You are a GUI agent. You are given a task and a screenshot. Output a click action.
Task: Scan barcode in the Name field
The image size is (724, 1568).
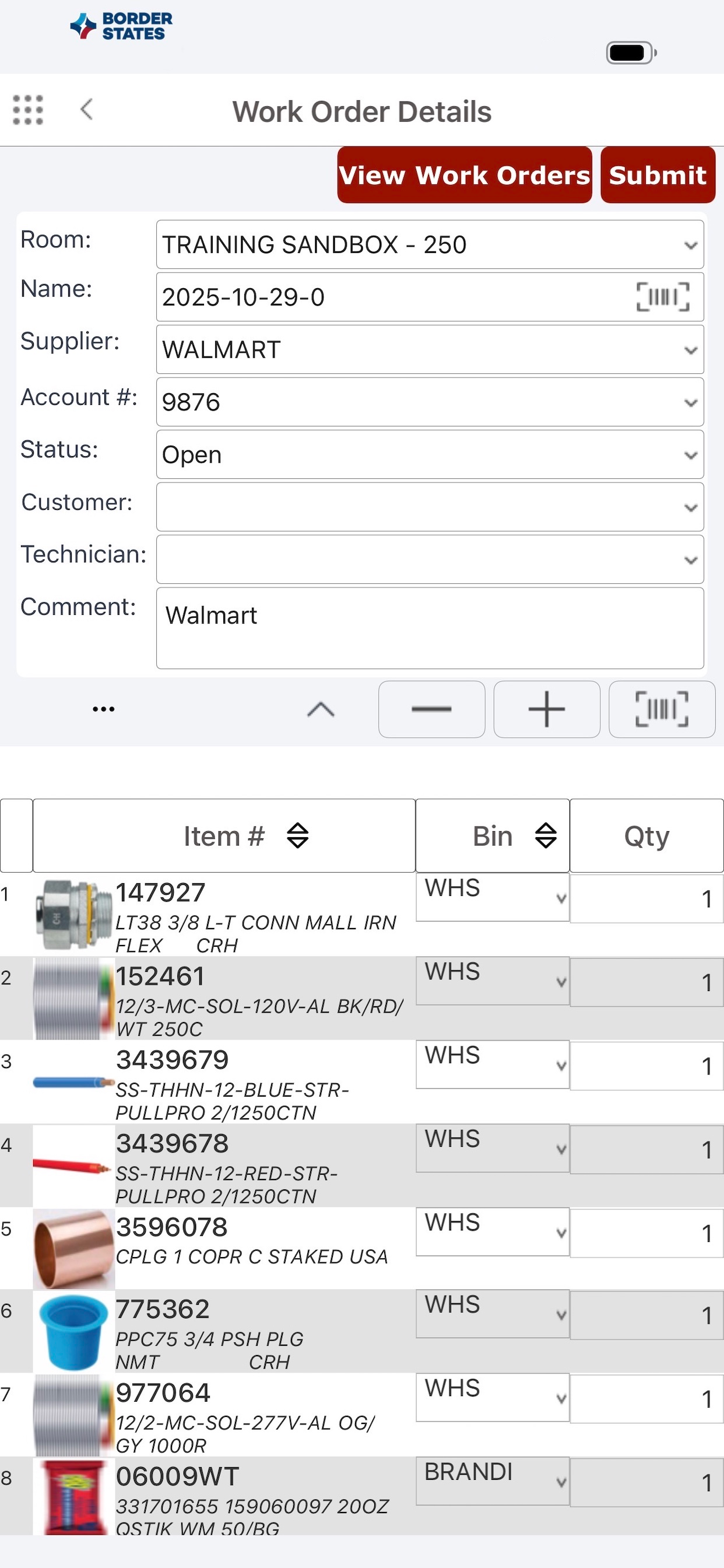663,297
